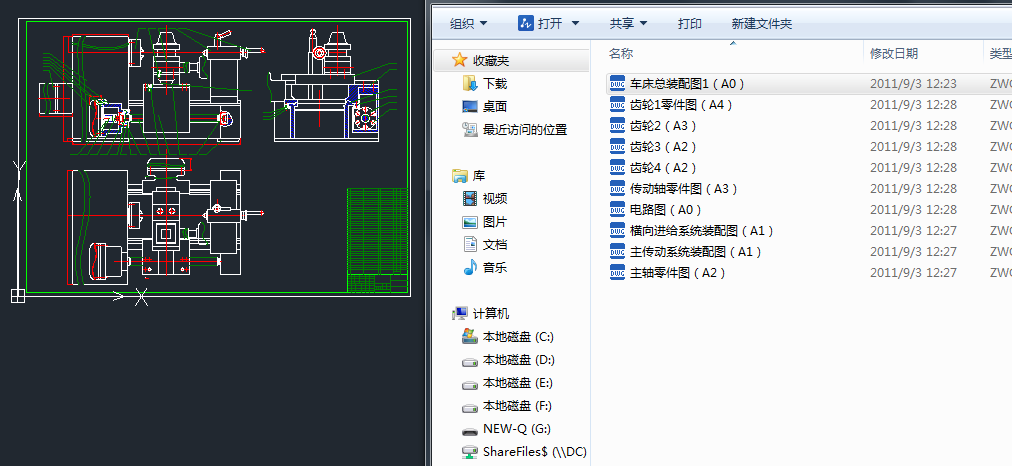This screenshot has width=1012, height=466.
Task: Click the 计算机 computer icon
Action: point(461,313)
